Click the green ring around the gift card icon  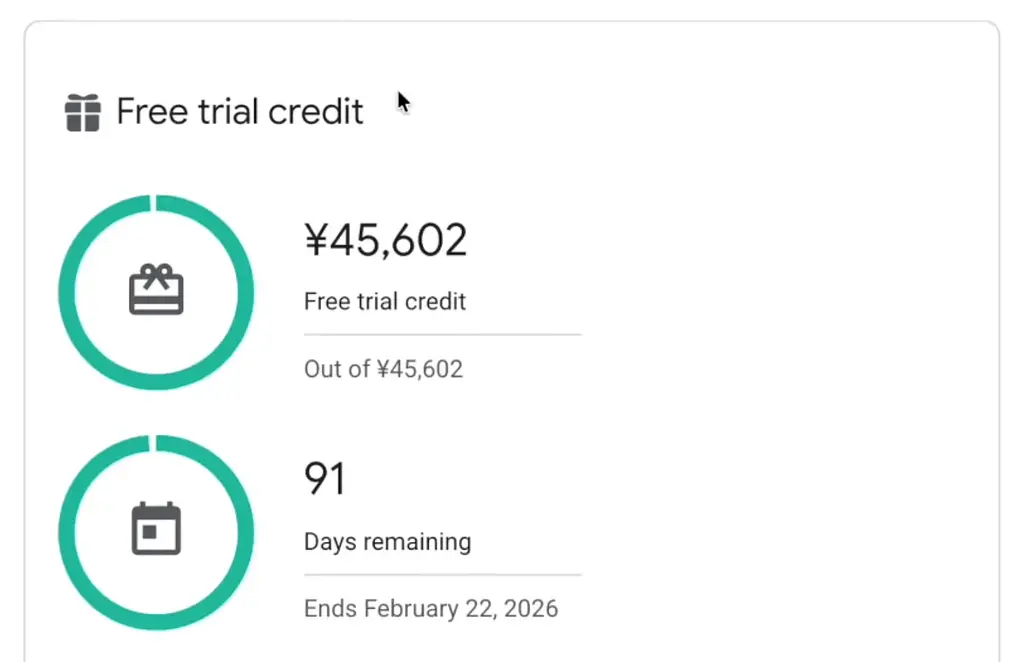point(67,292)
